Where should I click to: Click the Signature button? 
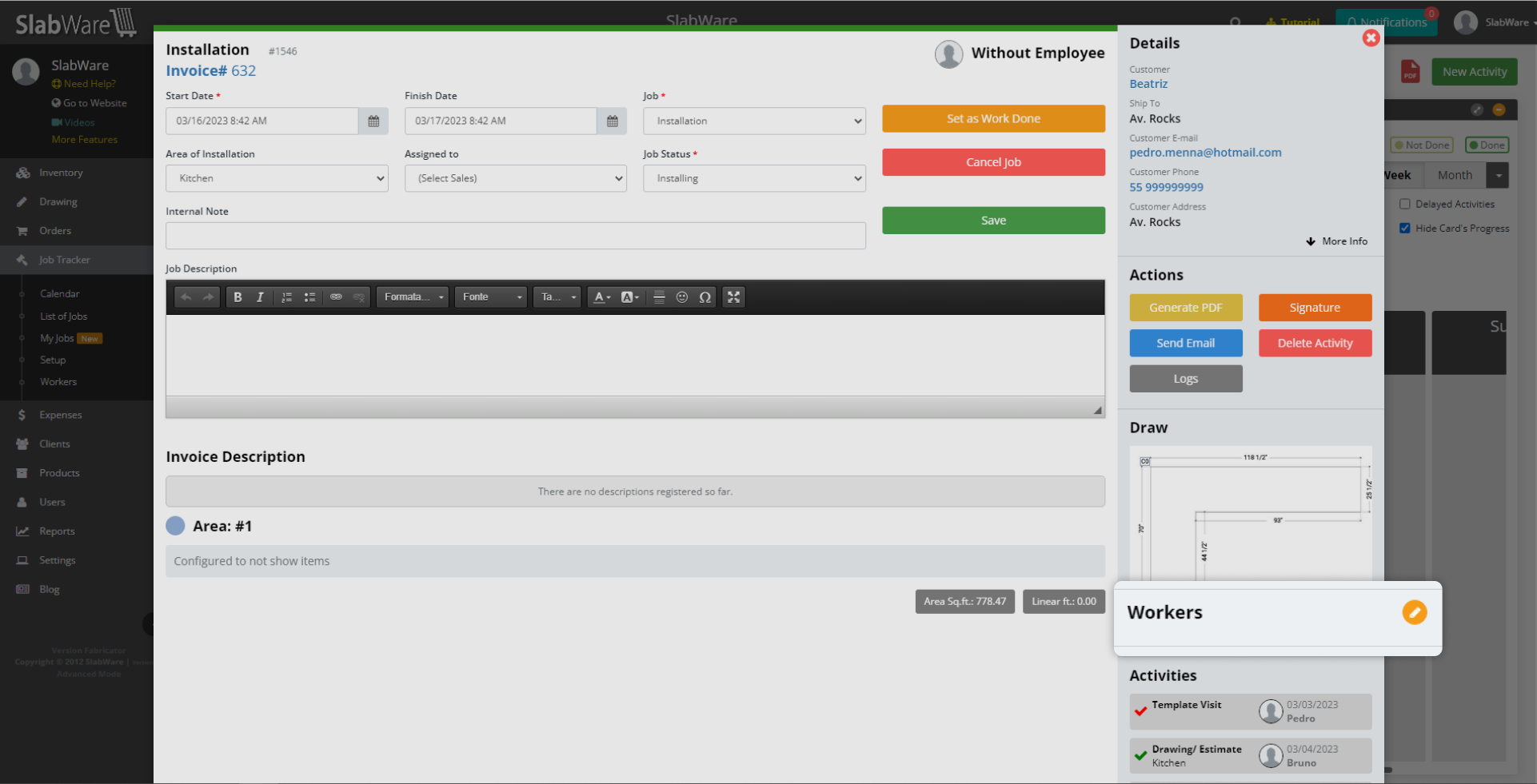coord(1315,308)
